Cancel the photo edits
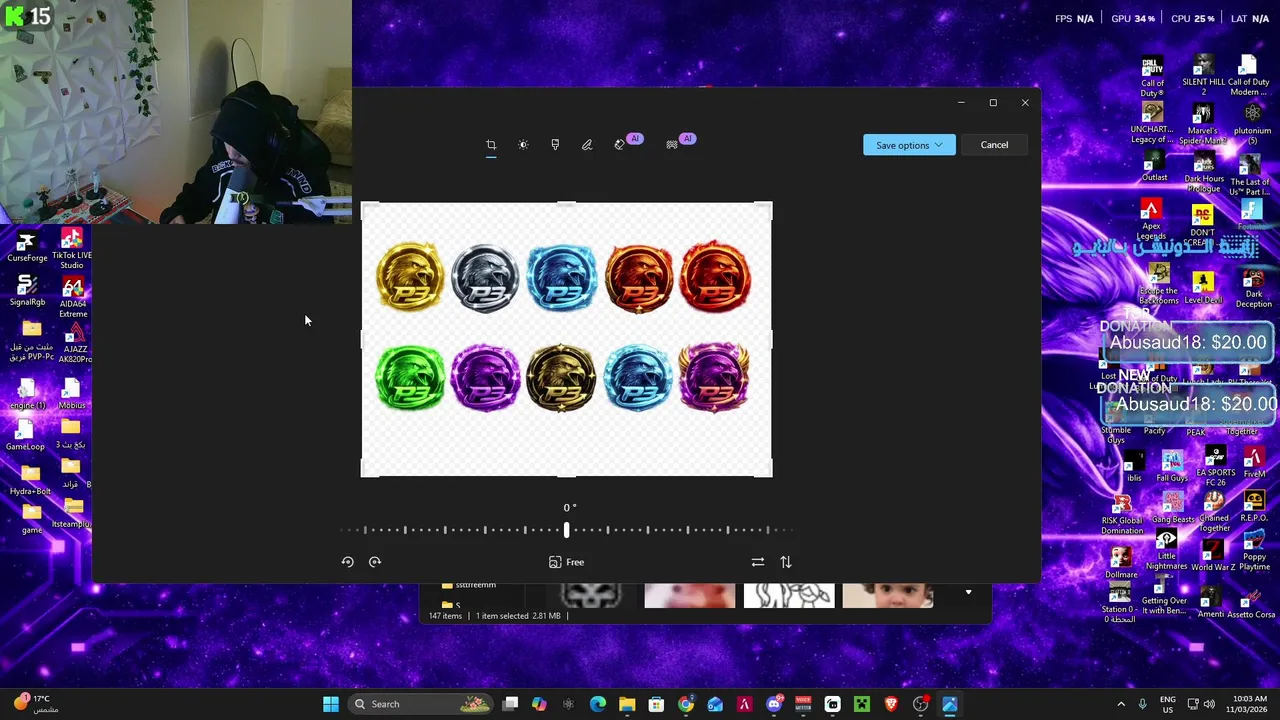This screenshot has height=720, width=1280. point(994,145)
